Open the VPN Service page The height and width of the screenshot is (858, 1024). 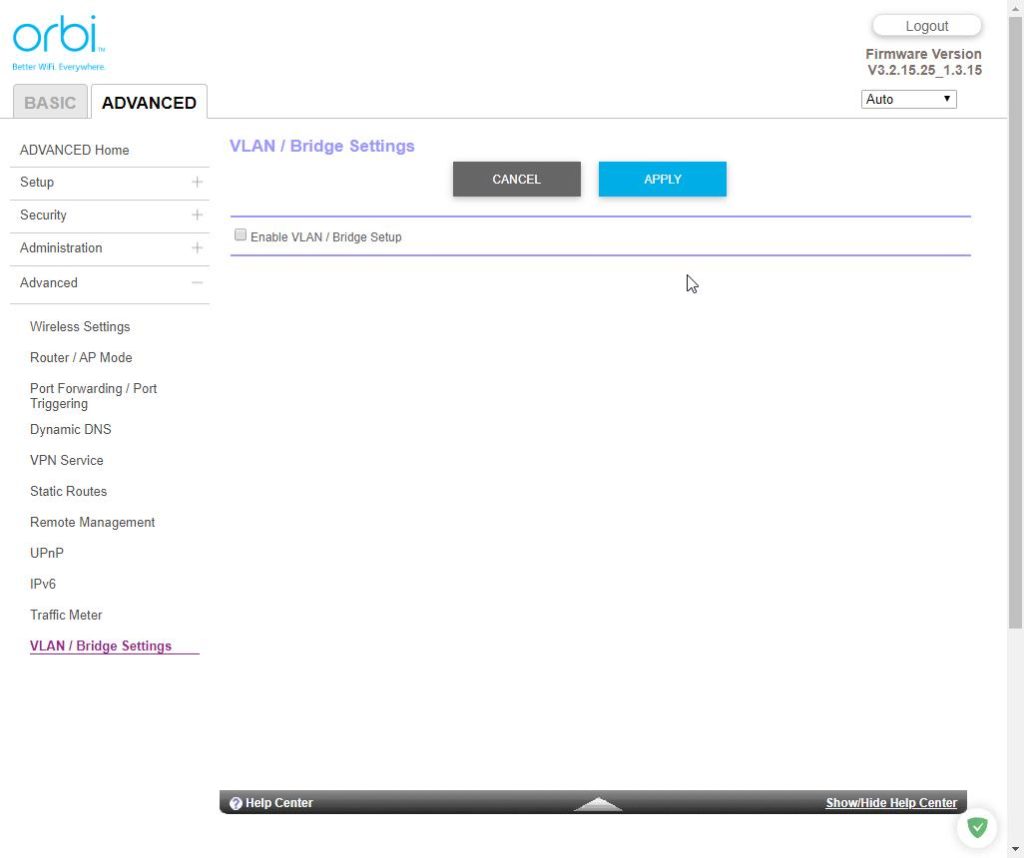(67, 461)
